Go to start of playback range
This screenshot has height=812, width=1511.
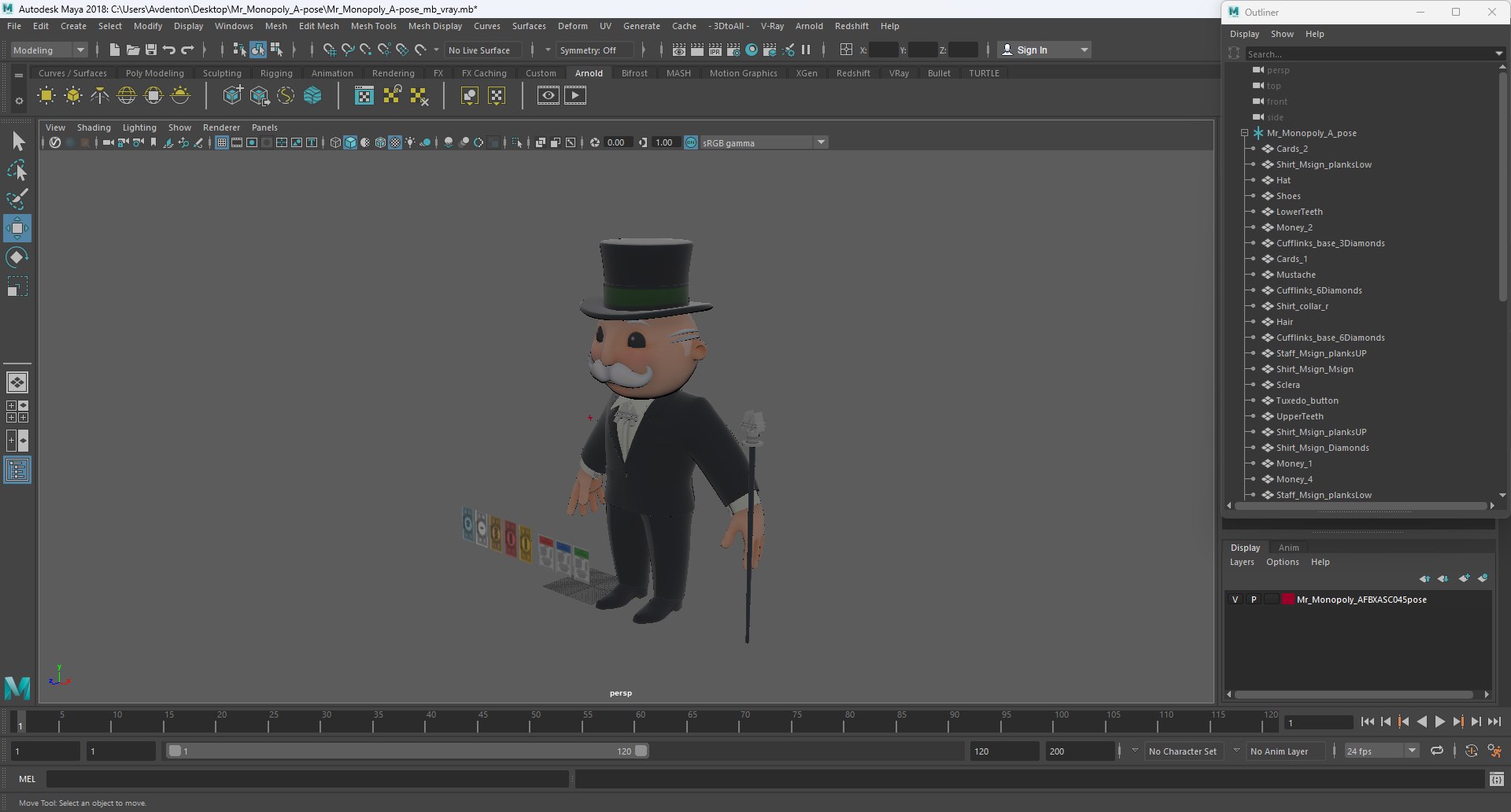[x=1367, y=722]
